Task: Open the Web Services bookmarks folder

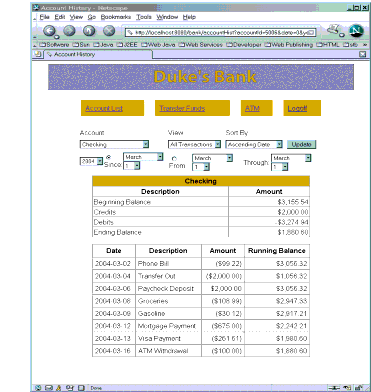Action: [x=201, y=45]
